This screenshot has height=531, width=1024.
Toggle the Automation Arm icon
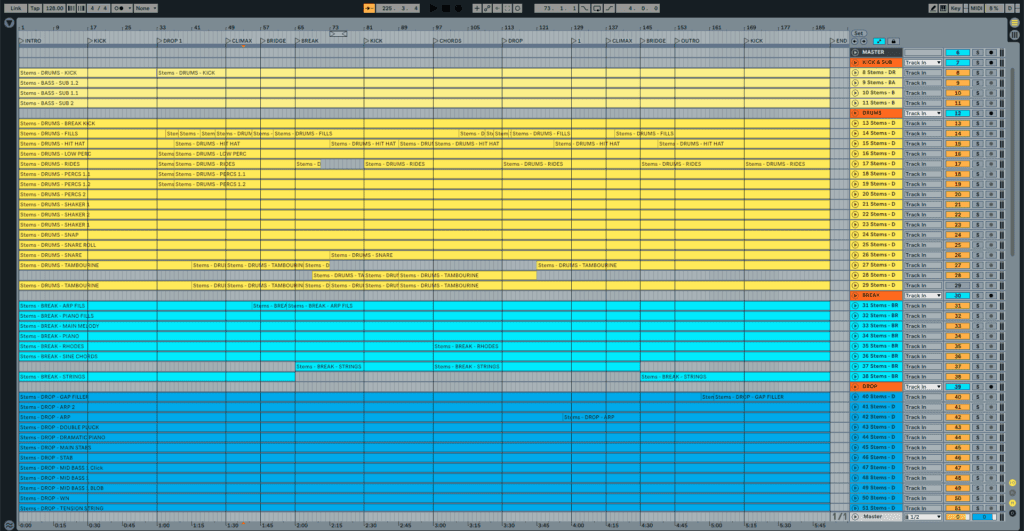click(487, 8)
